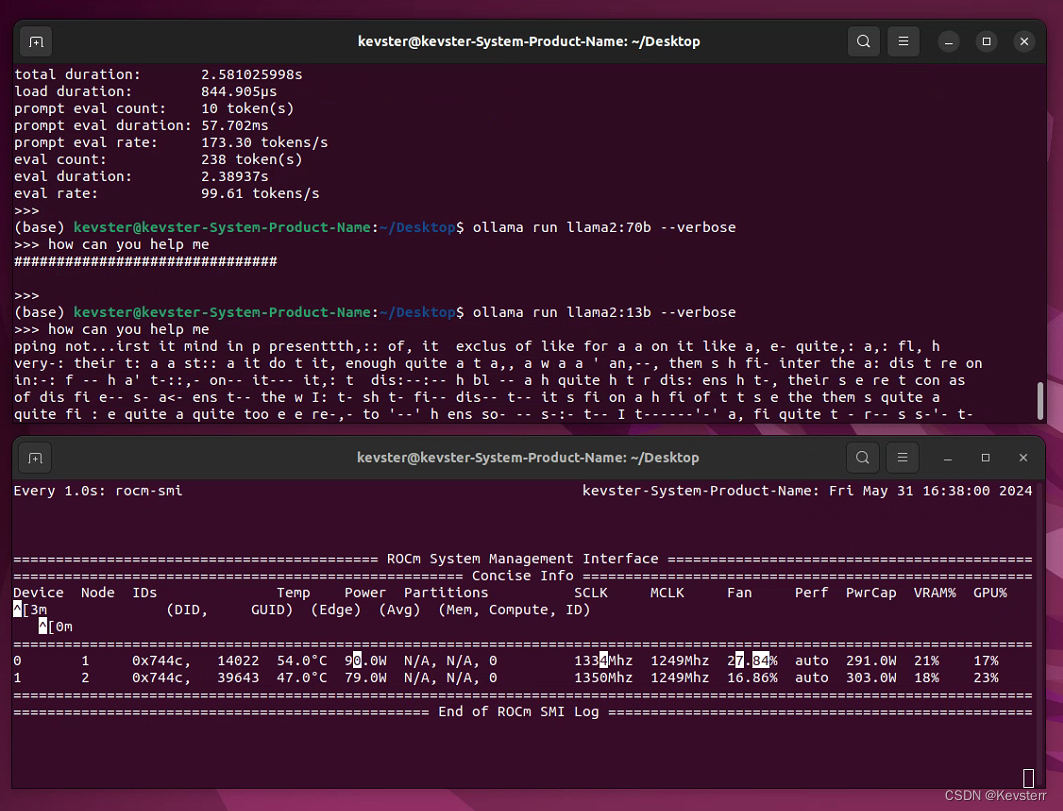
Task: Click the 'ollama run llama2:70b --verbose' command
Action: point(604,227)
